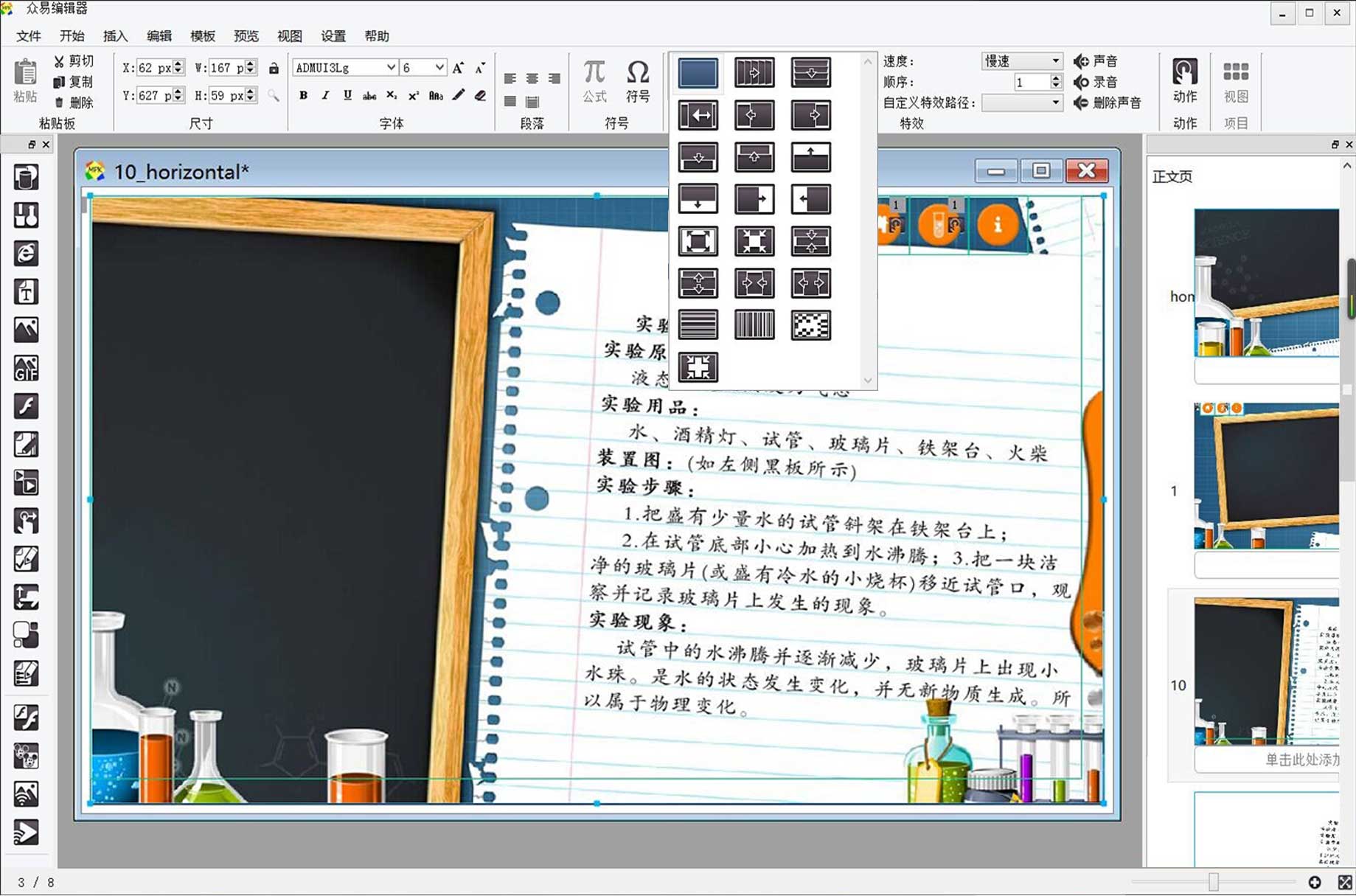Select the plus-shaped transition effect
1356x896 pixels.
698,367
